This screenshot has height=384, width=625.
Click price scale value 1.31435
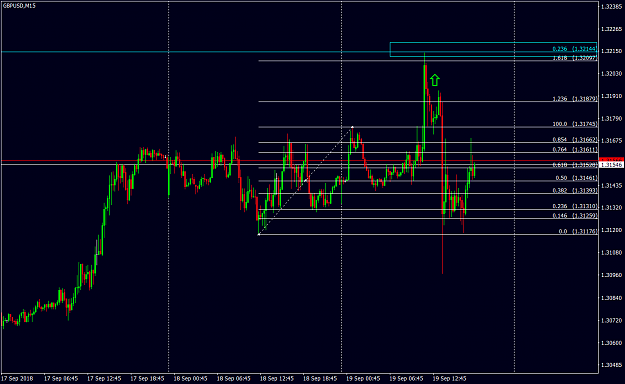611,185
